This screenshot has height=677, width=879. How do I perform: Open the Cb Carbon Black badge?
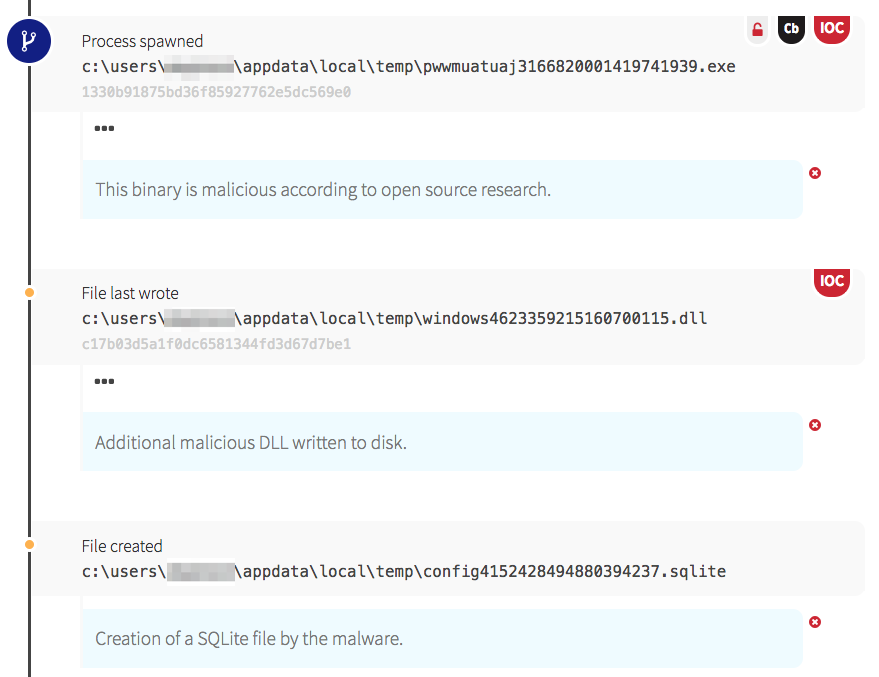(x=791, y=30)
